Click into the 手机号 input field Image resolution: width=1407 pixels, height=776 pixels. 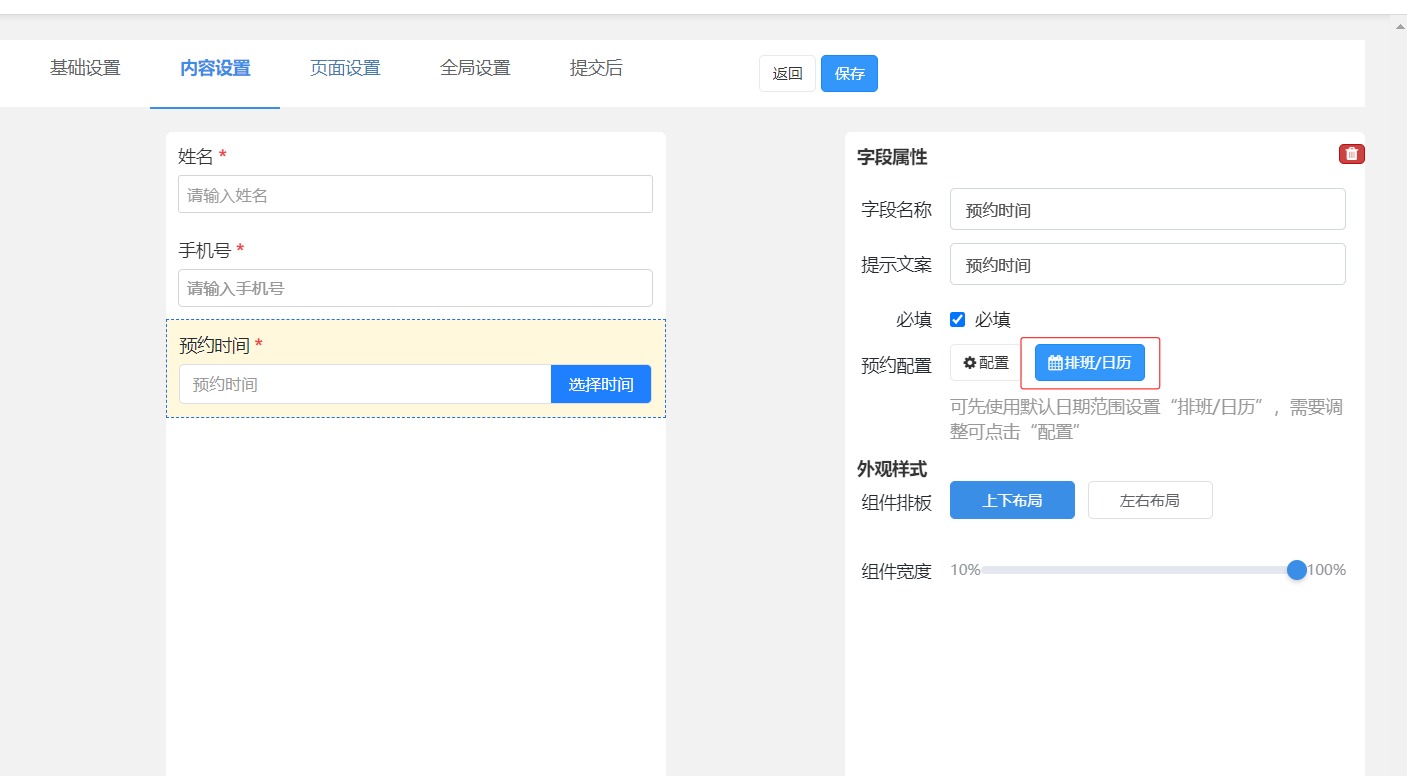click(415, 288)
